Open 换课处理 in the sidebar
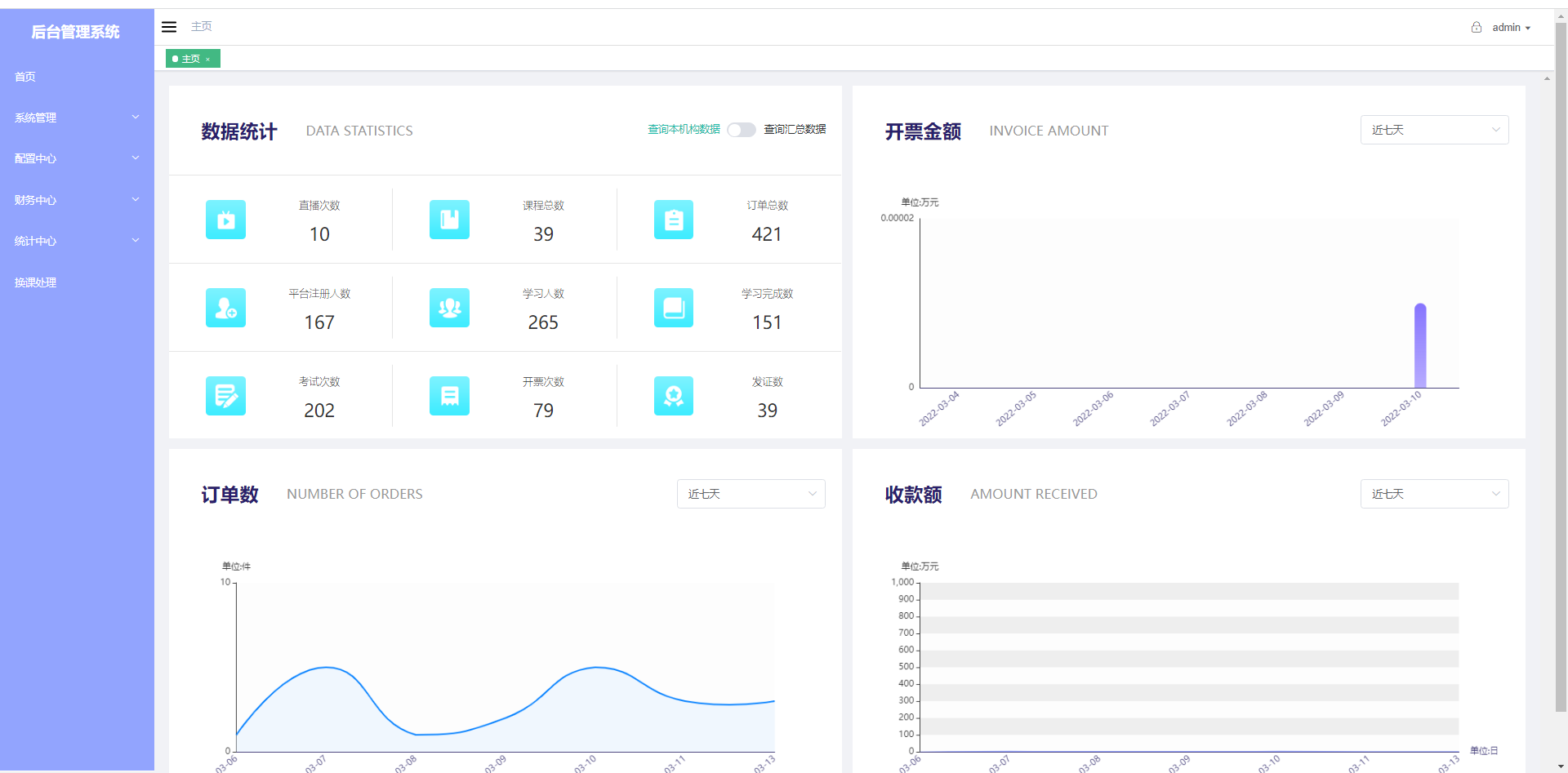This screenshot has height=773, width=1568. click(x=77, y=282)
